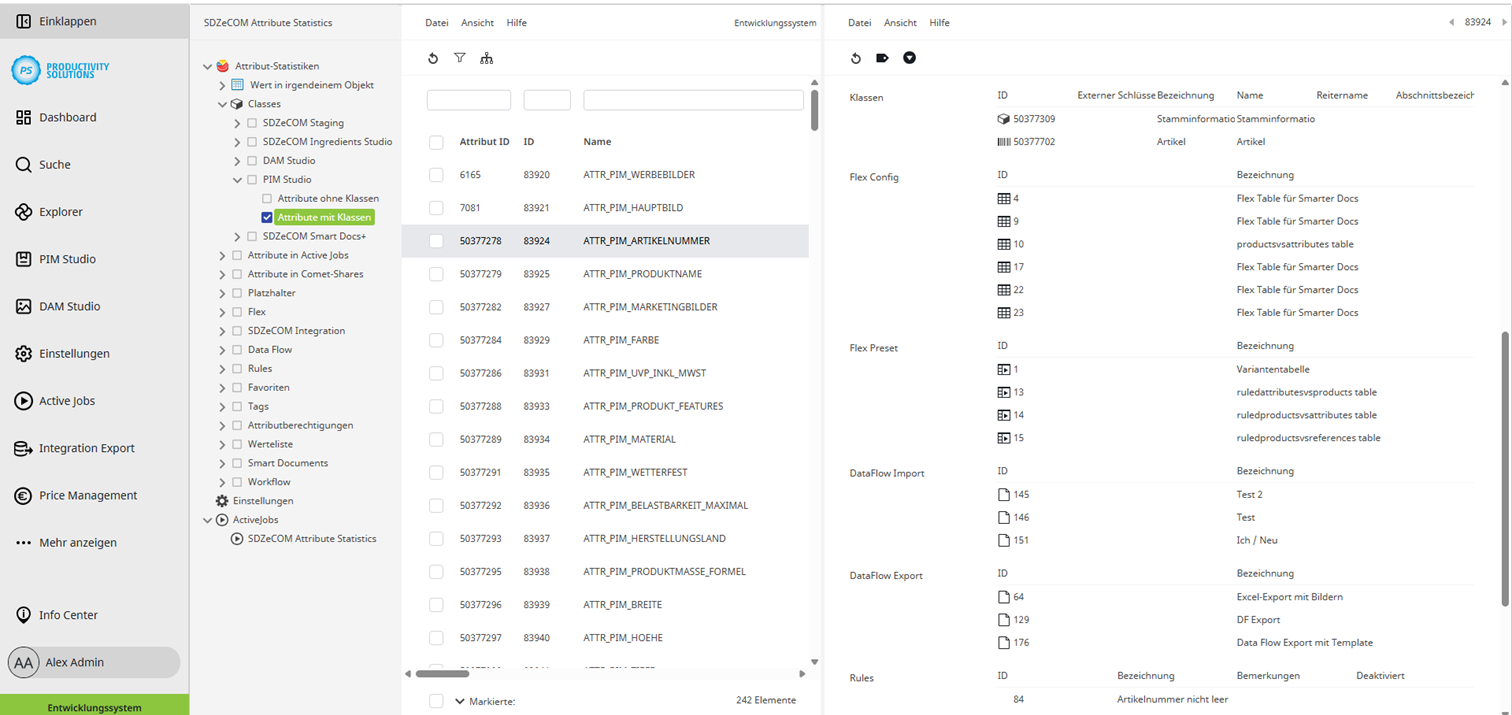Click the Entwicklungssystem button at the bottom left

coord(93,706)
